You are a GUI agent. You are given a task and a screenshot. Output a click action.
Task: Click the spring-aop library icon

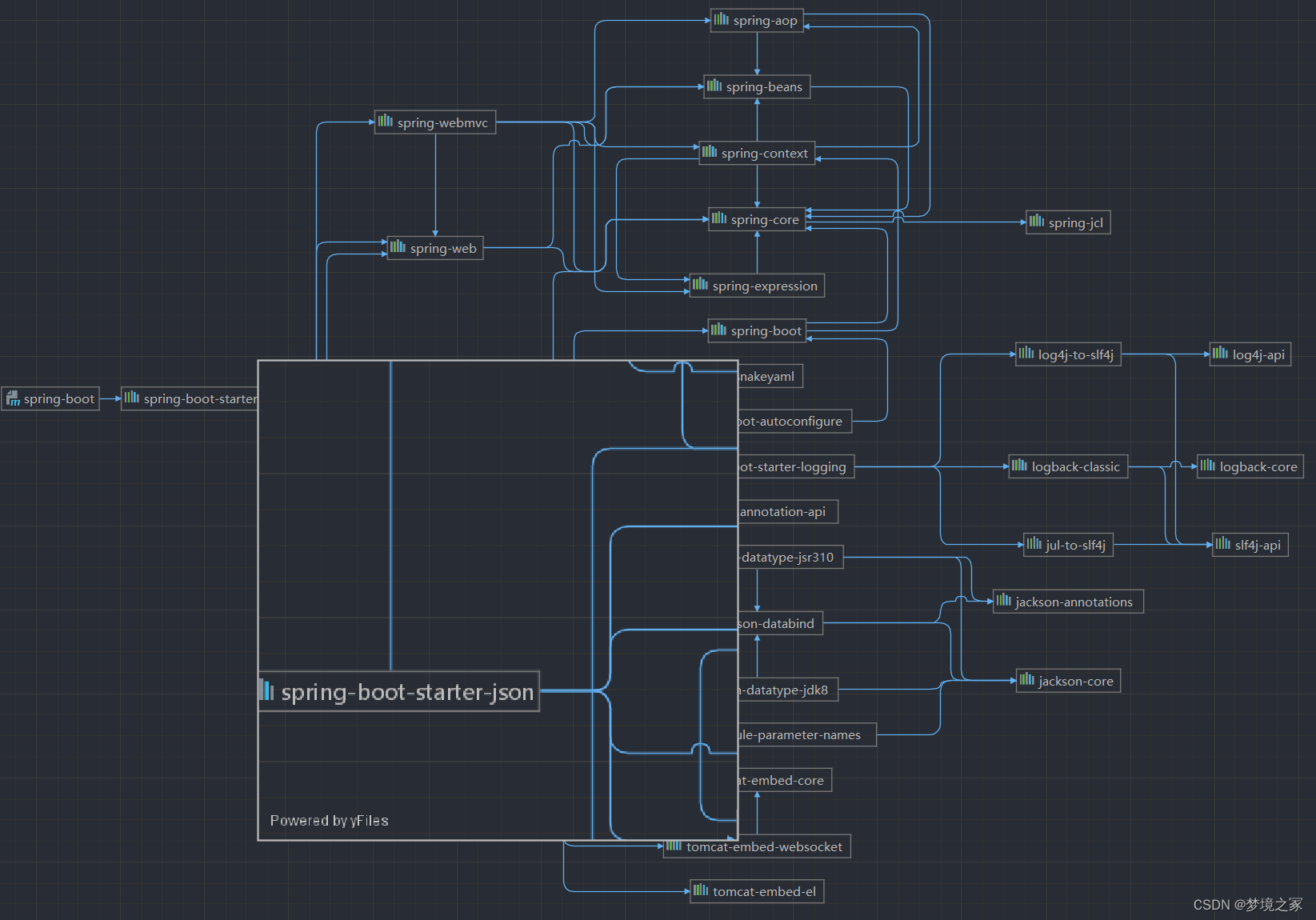pyautogui.click(x=722, y=18)
